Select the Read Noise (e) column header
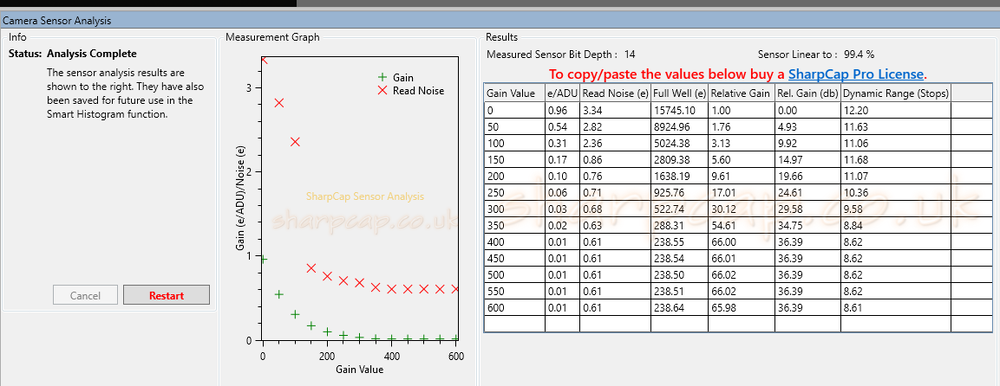Image resolution: width=1000 pixels, height=386 pixels. tap(615, 93)
